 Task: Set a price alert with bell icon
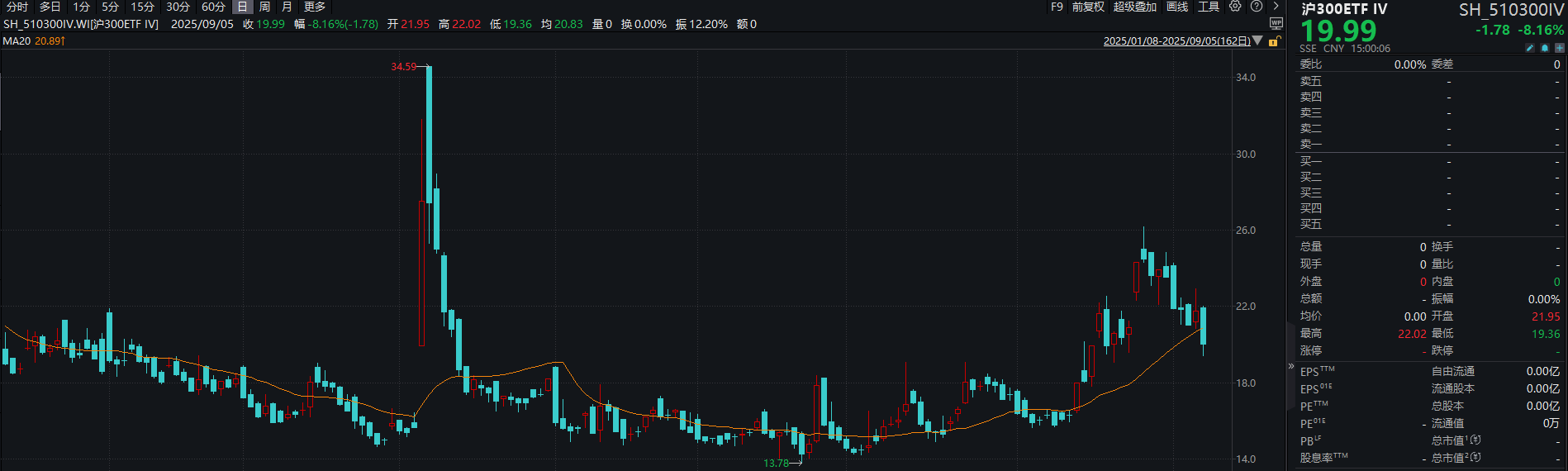(x=1545, y=49)
